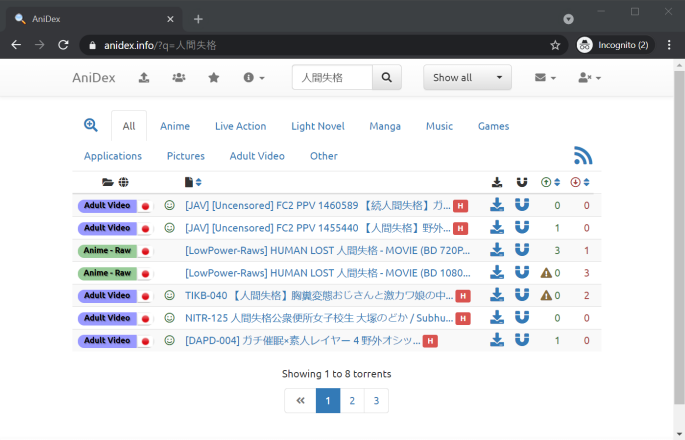Open HUMAN LOST MOVIE BD 720P link

(x=328, y=250)
